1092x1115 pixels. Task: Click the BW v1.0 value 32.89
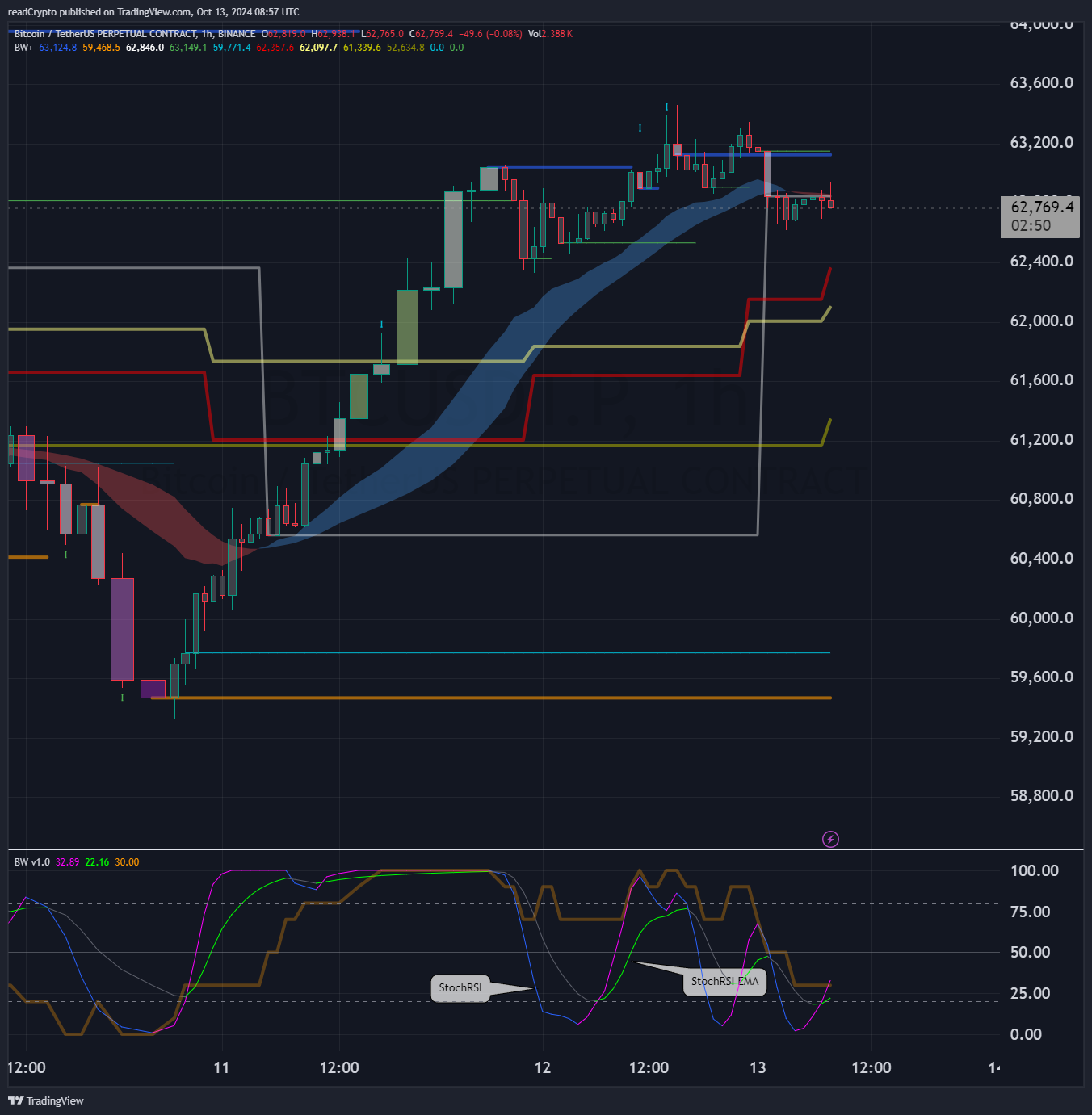click(x=67, y=862)
